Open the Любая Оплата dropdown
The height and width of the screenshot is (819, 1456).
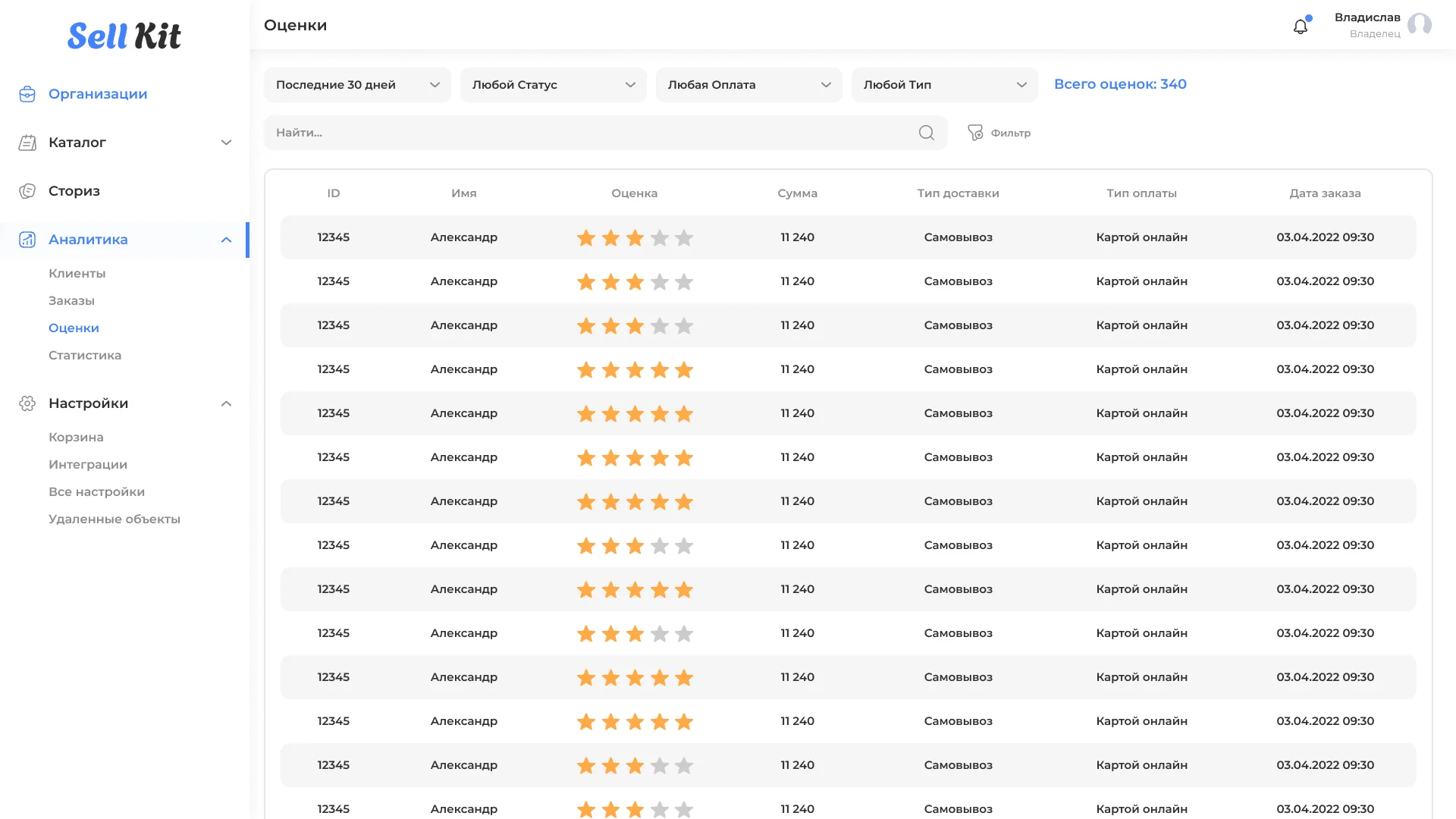(748, 85)
